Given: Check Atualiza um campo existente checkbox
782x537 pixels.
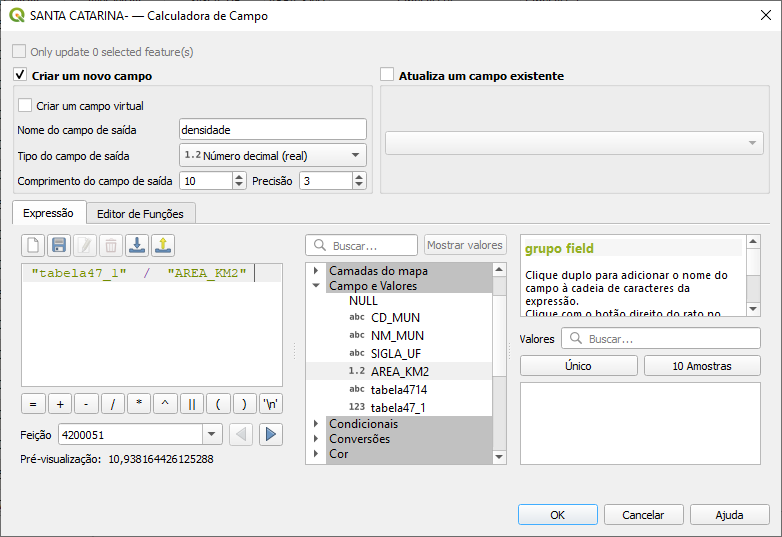Looking at the screenshot, I should (x=387, y=75).
